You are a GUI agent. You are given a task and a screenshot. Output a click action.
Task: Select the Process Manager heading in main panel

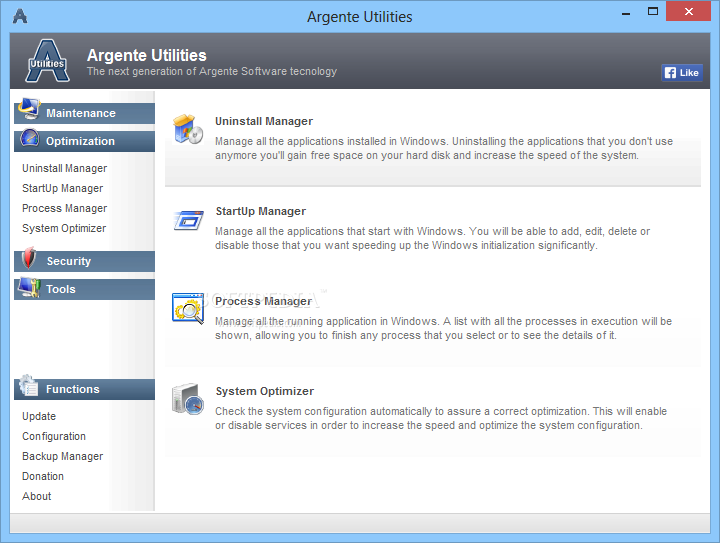pyautogui.click(x=264, y=301)
